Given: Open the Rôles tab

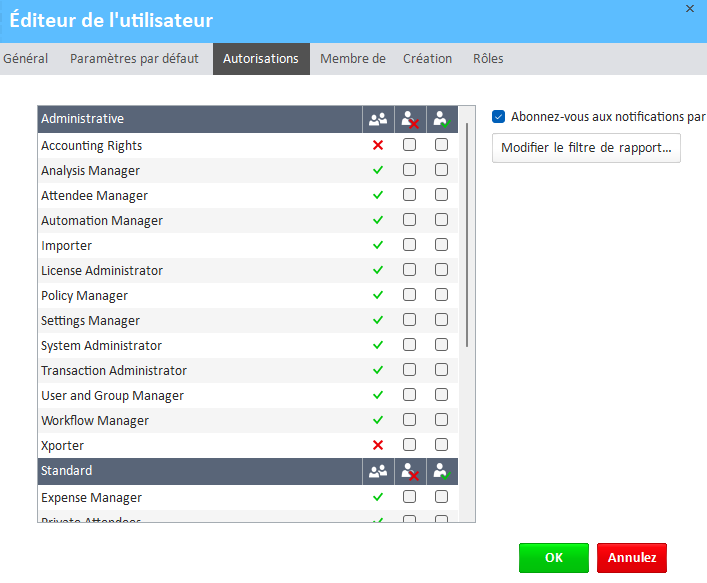Looking at the screenshot, I should click(488, 59).
